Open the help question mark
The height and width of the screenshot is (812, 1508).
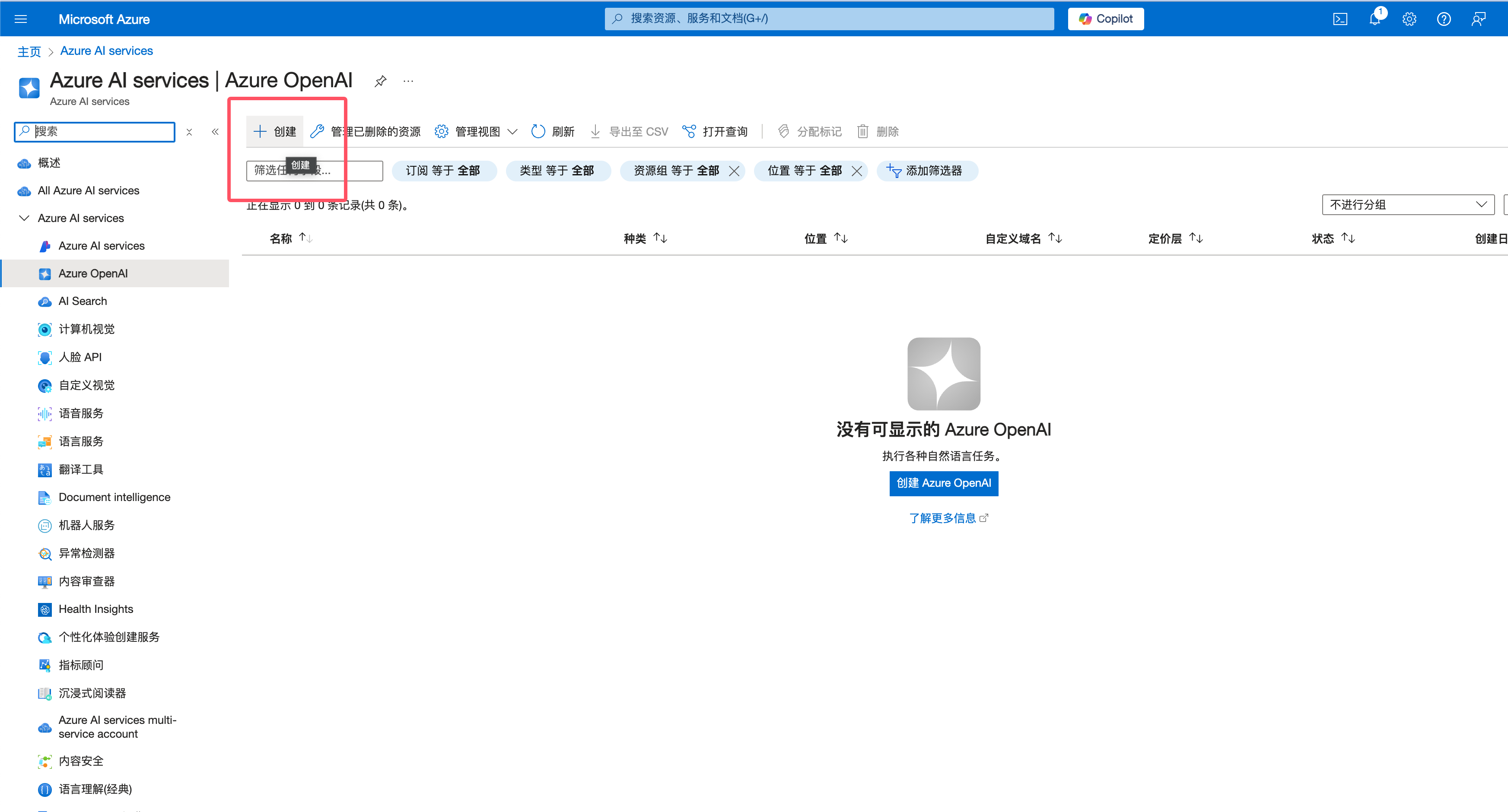click(x=1444, y=19)
